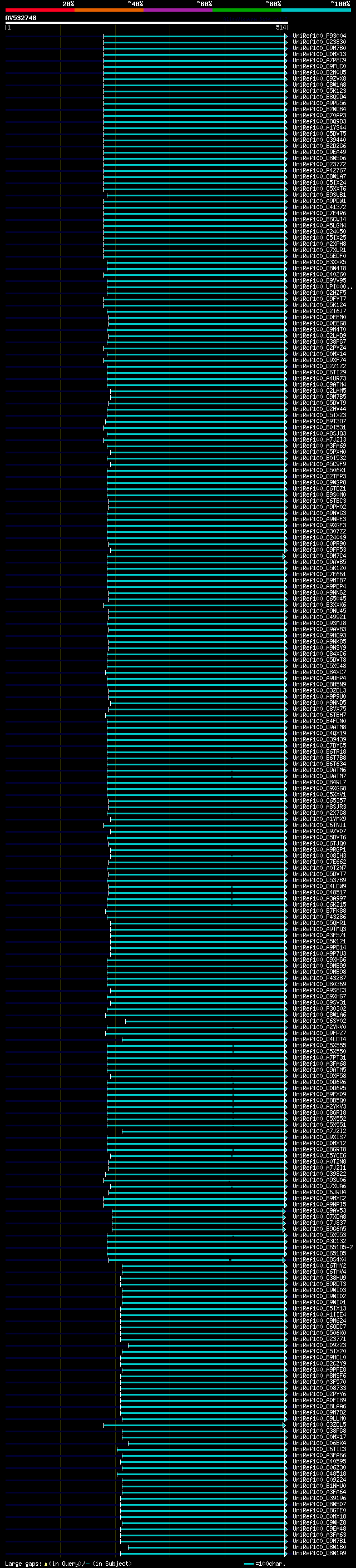Select hit label UniRef100_Q84RL7
The image size is (356, 1568).
click(x=319, y=782)
